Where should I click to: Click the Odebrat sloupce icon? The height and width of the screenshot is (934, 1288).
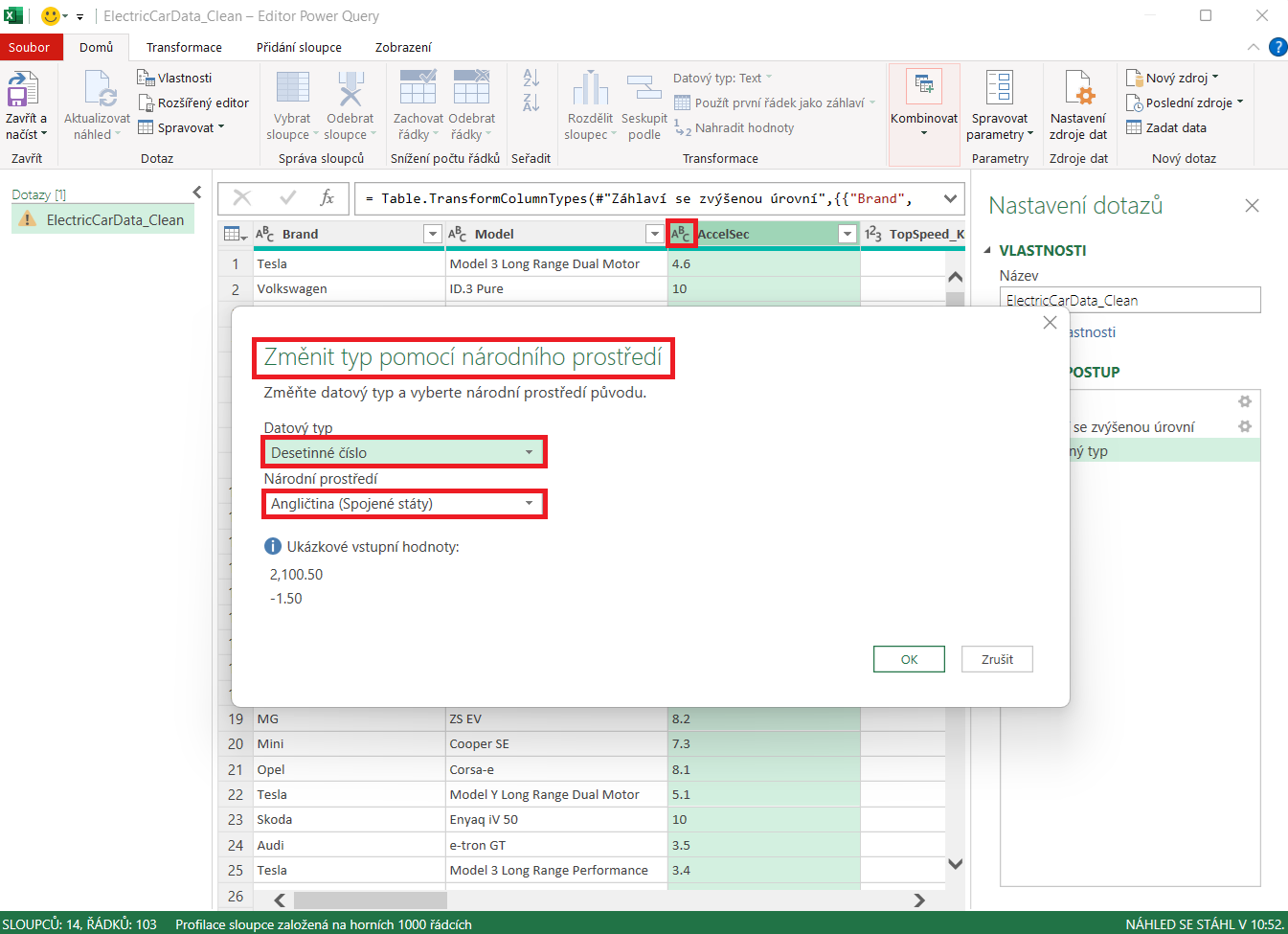[x=350, y=88]
